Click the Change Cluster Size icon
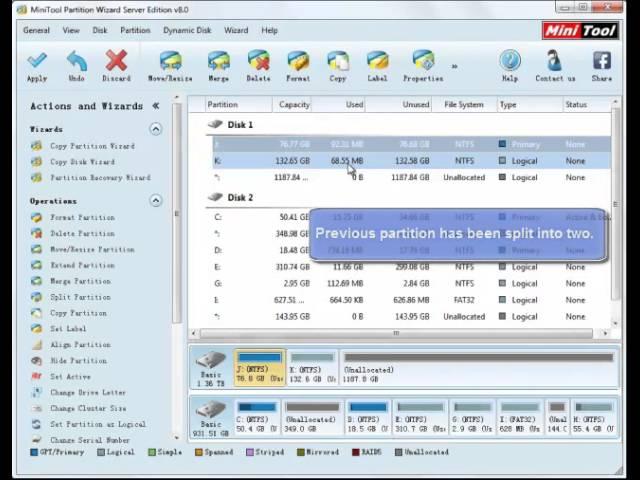This screenshot has height=480, width=640. click(x=37, y=408)
